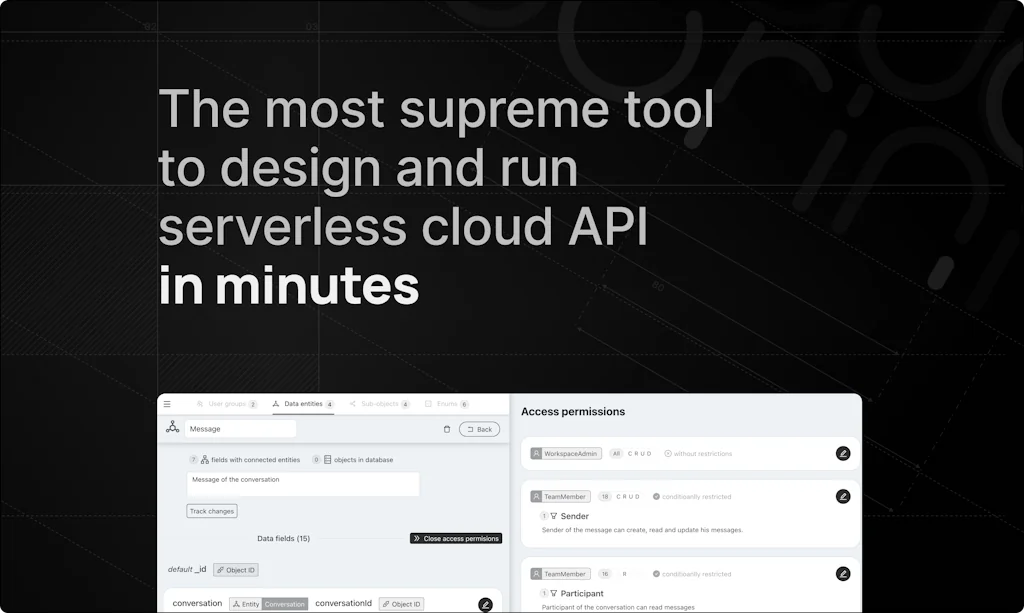
Task: Open the Sub-objects tab
Action: click(381, 404)
